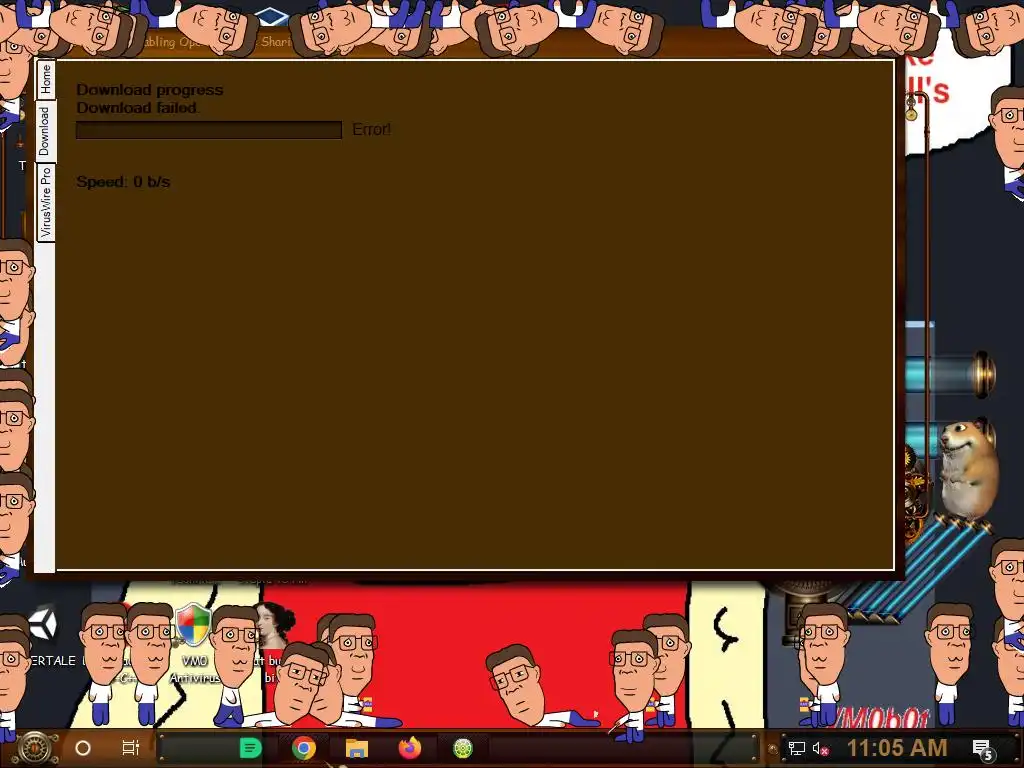Select the Download vertical tab
Screen dimensions: 1024x768
[44, 131]
